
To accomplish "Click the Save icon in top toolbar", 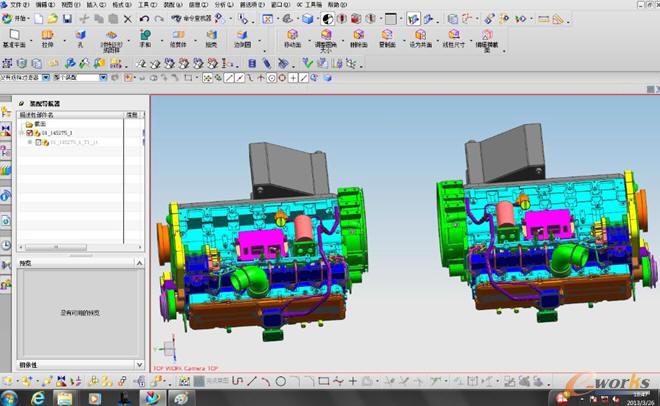I will click(67, 18).
